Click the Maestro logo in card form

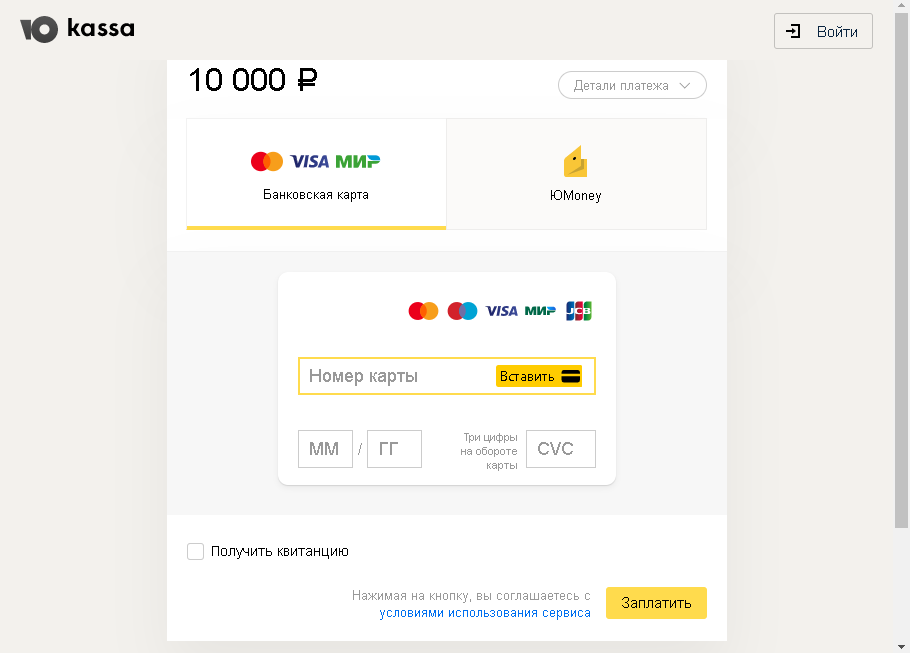[462, 311]
